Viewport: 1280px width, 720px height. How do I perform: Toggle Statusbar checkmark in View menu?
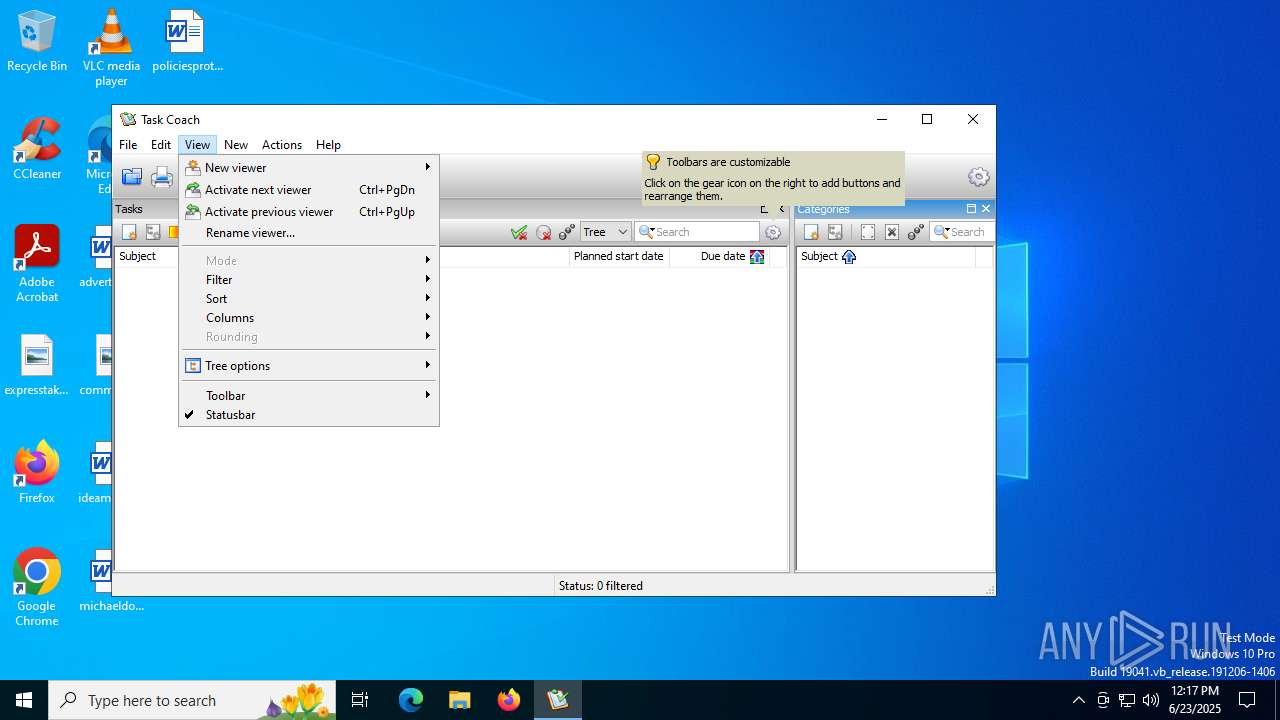click(189, 415)
